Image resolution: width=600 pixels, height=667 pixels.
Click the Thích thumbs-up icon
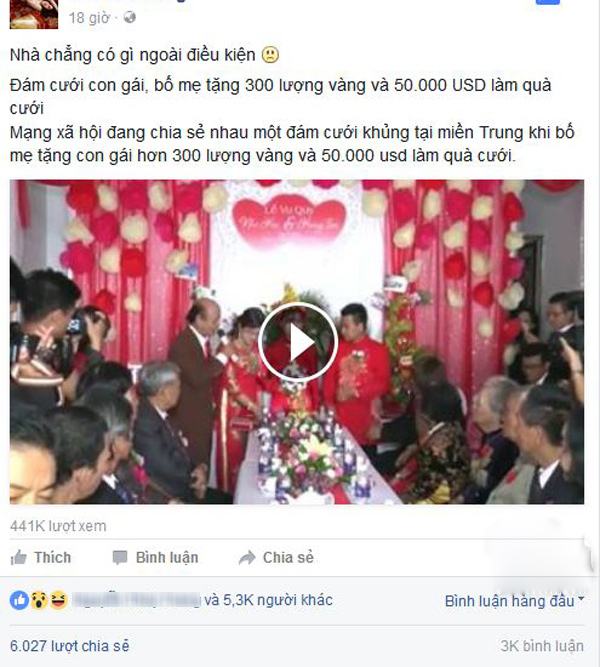(x=18, y=557)
